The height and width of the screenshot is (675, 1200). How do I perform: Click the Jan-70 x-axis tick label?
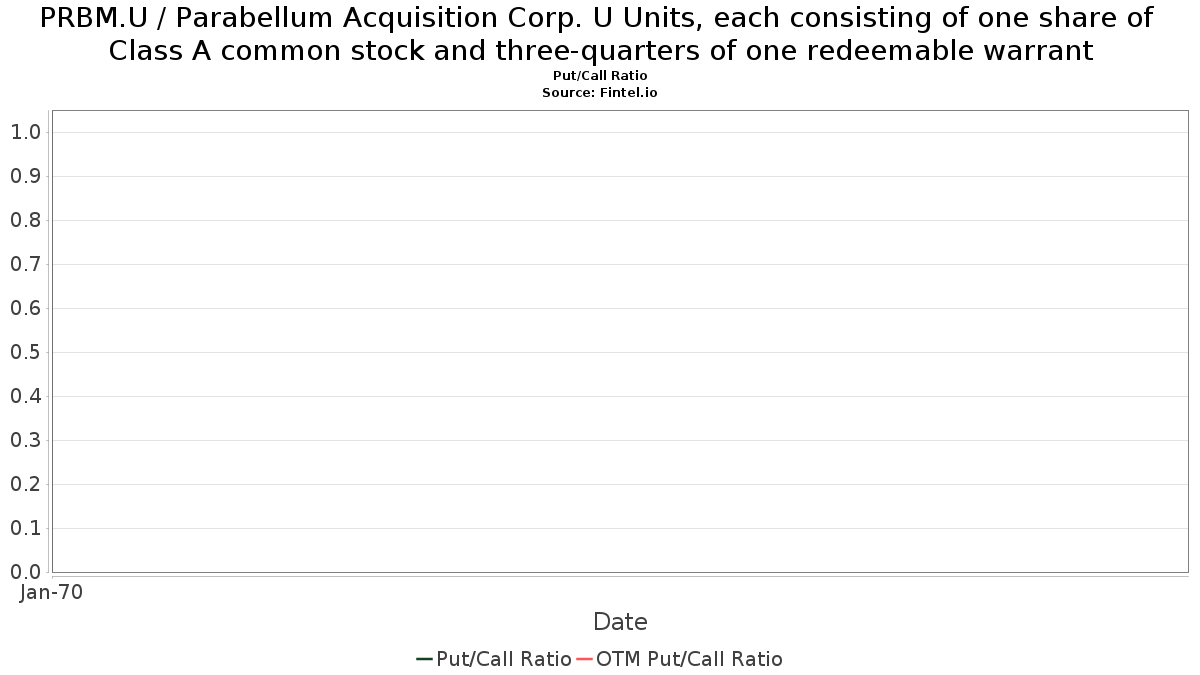click(52, 592)
